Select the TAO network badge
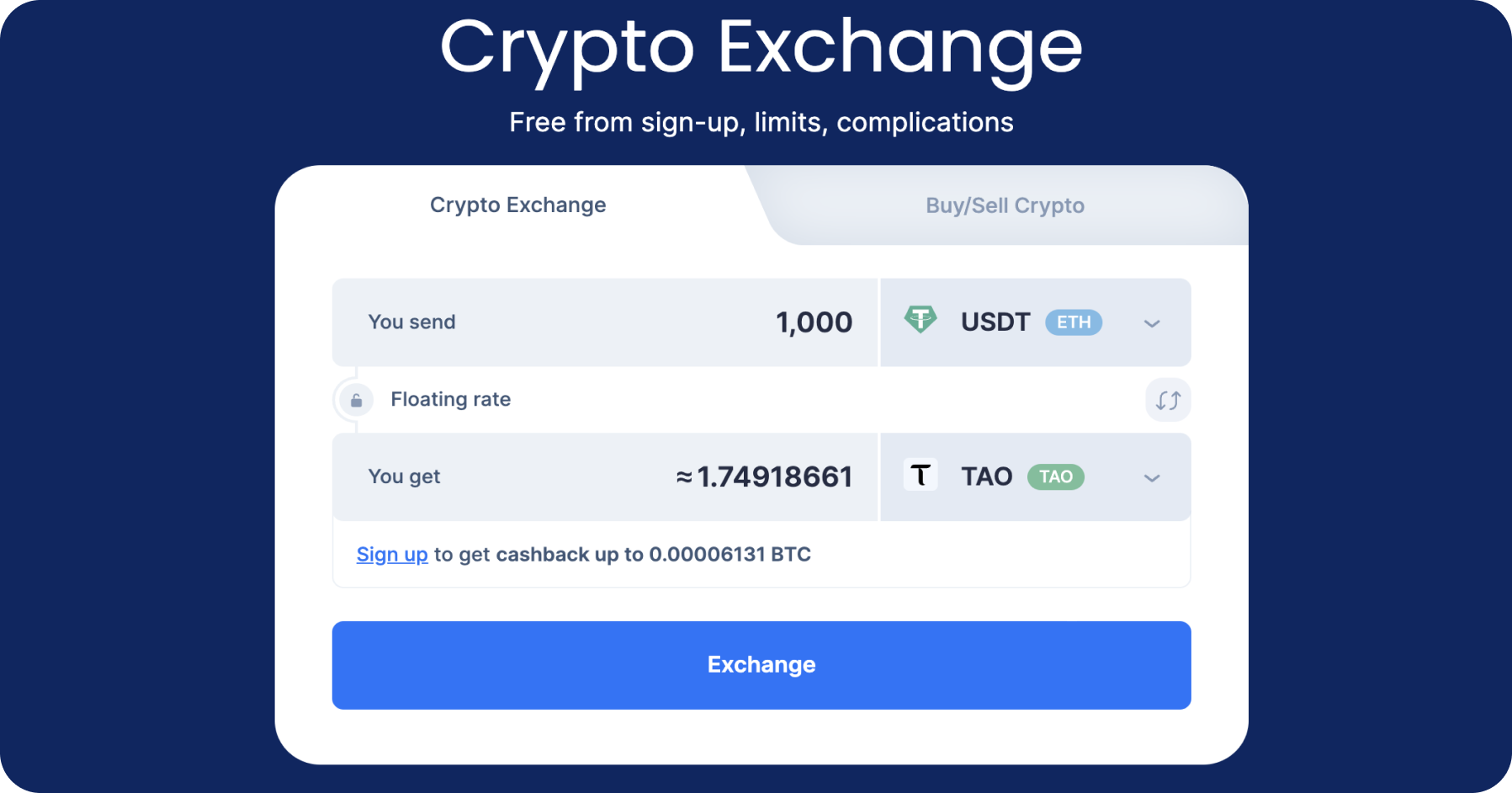1512x793 pixels. coord(1055,476)
